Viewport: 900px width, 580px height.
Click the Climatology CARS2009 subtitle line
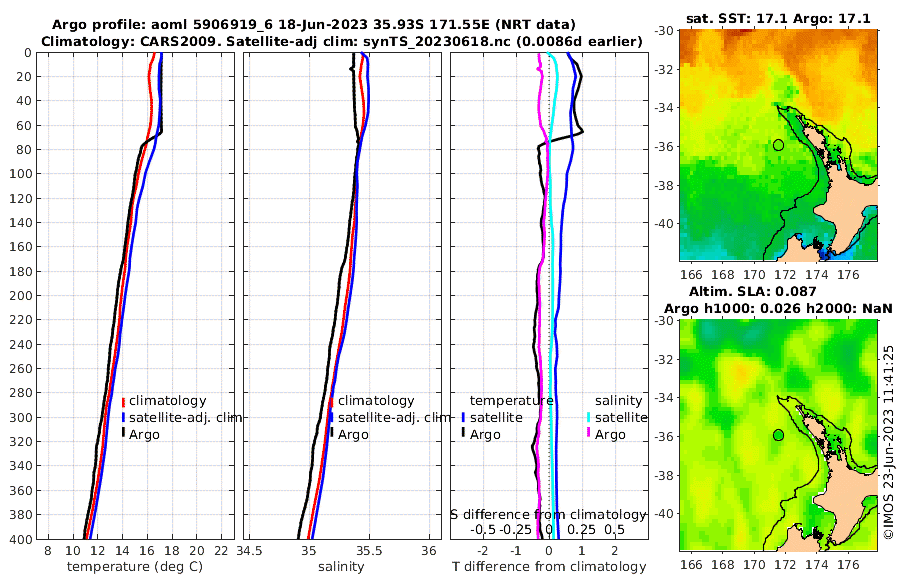tap(342, 41)
